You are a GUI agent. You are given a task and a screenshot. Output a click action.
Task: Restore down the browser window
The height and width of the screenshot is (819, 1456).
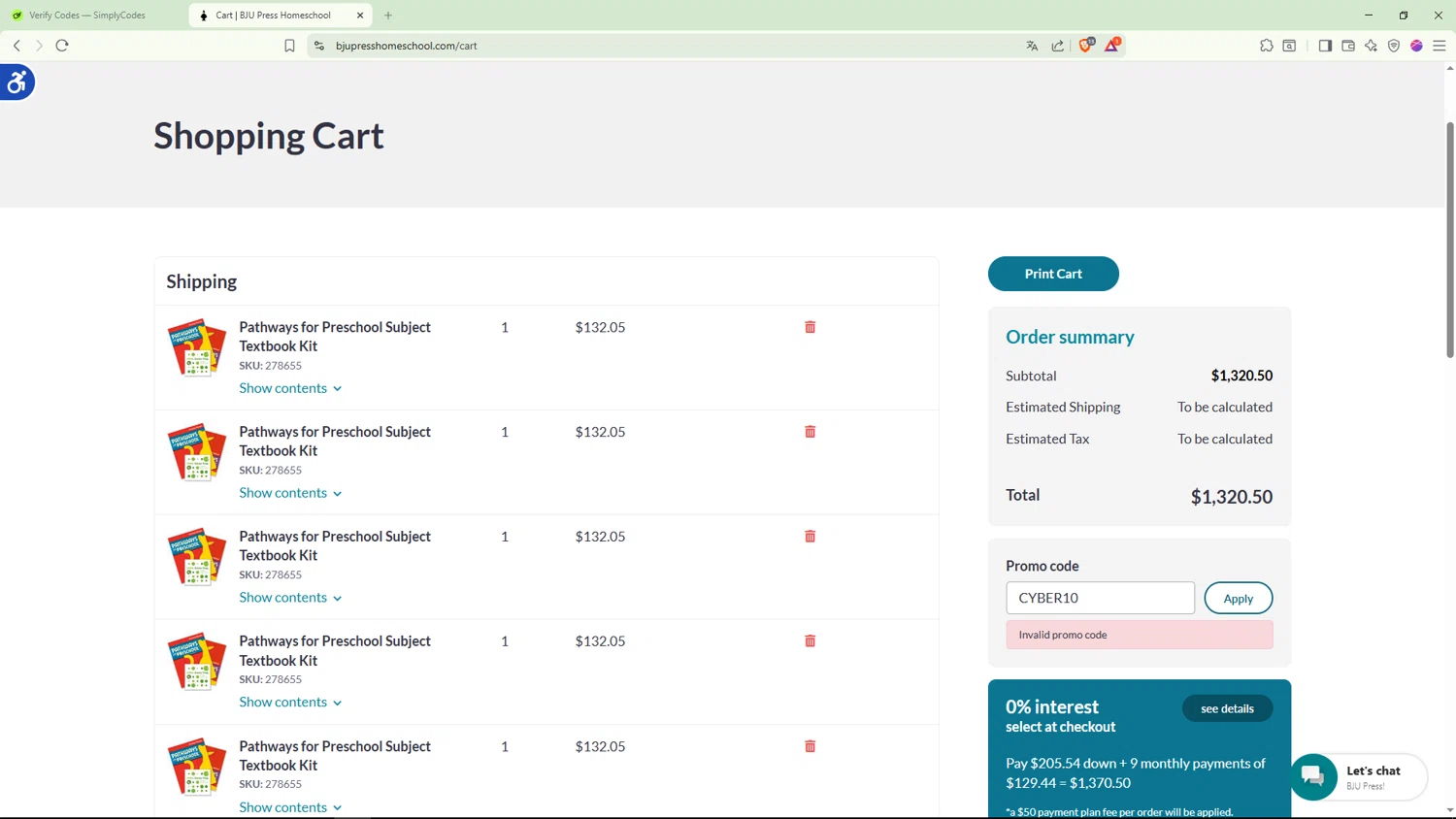[x=1404, y=16]
